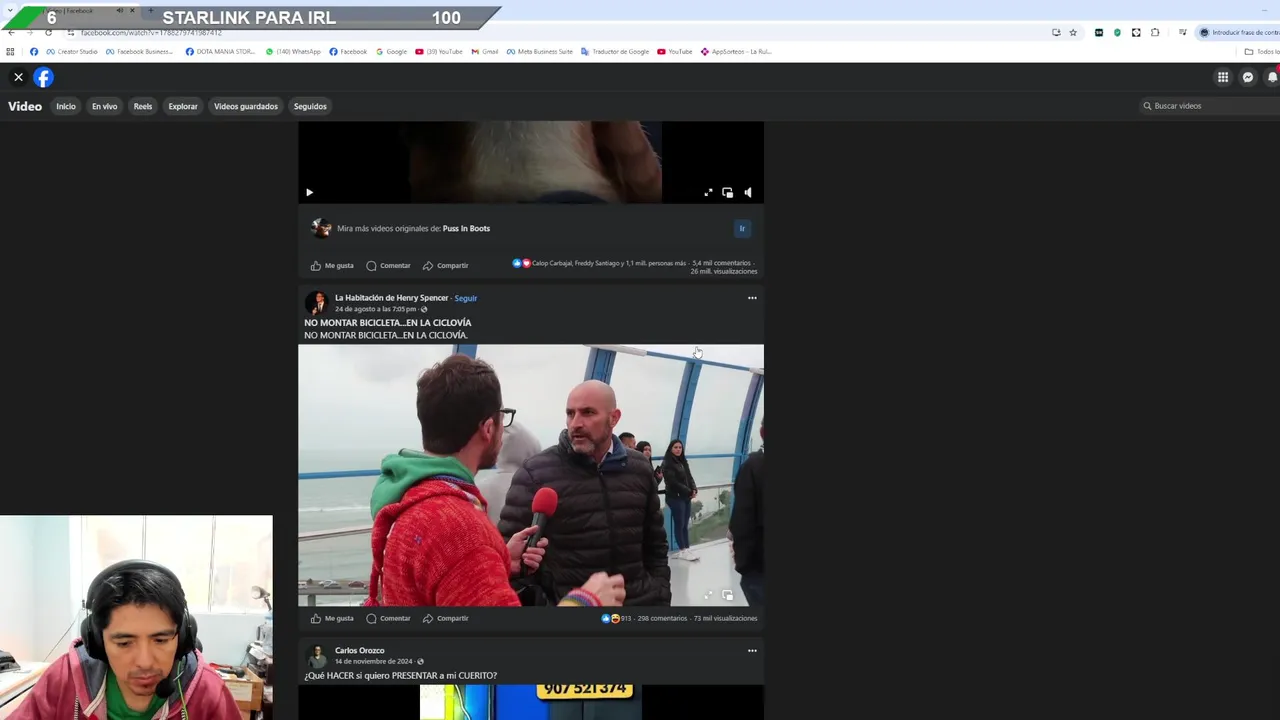This screenshot has height=720, width=1280.
Task: Open Carlos Orozco profile name
Action: 359,651
